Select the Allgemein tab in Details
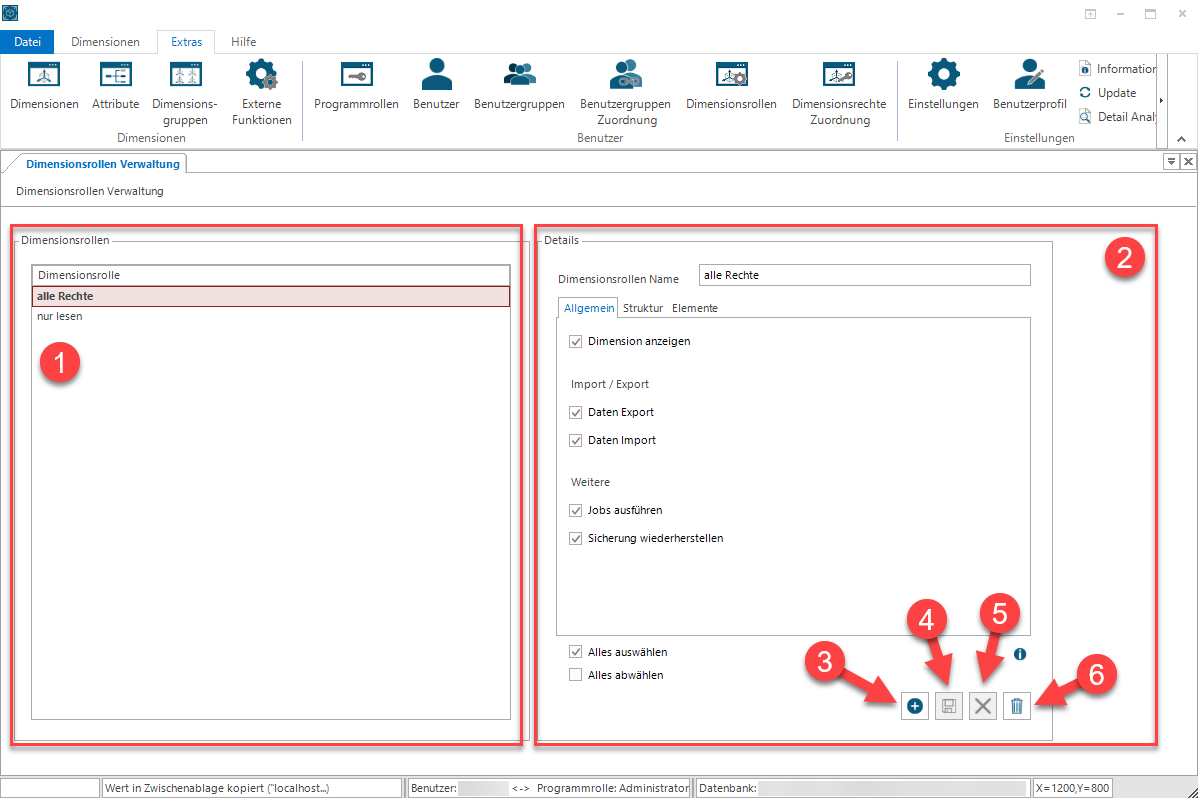This screenshot has width=1198, height=798. click(588, 308)
